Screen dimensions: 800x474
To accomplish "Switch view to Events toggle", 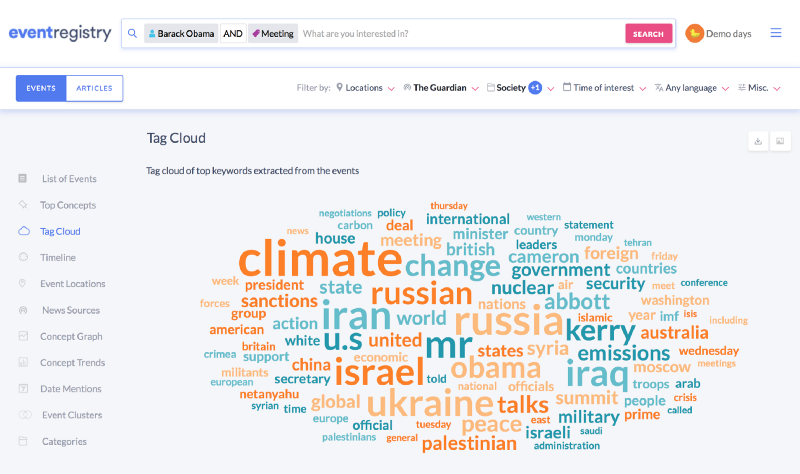I will coord(41,88).
